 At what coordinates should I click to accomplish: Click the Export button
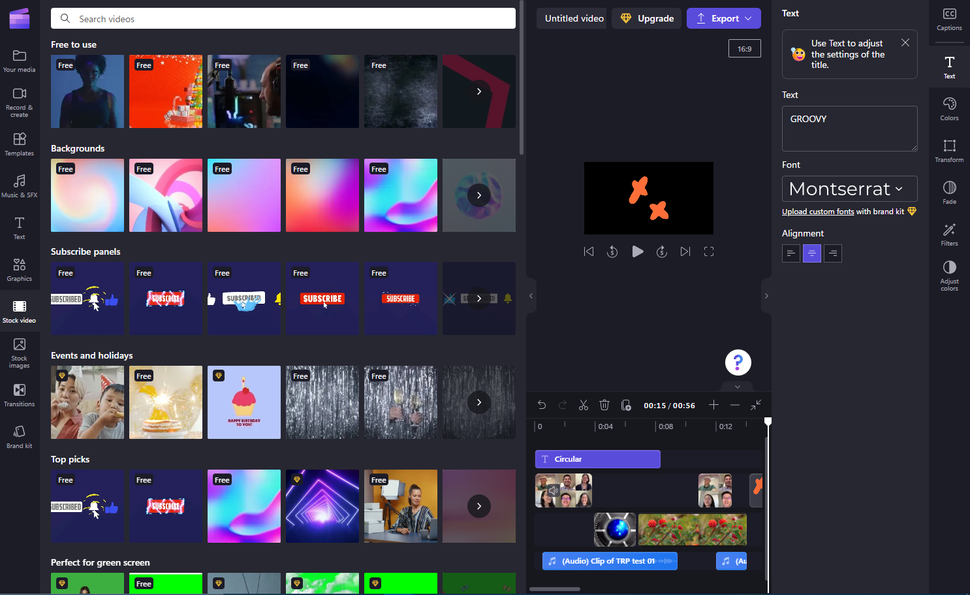coord(723,18)
